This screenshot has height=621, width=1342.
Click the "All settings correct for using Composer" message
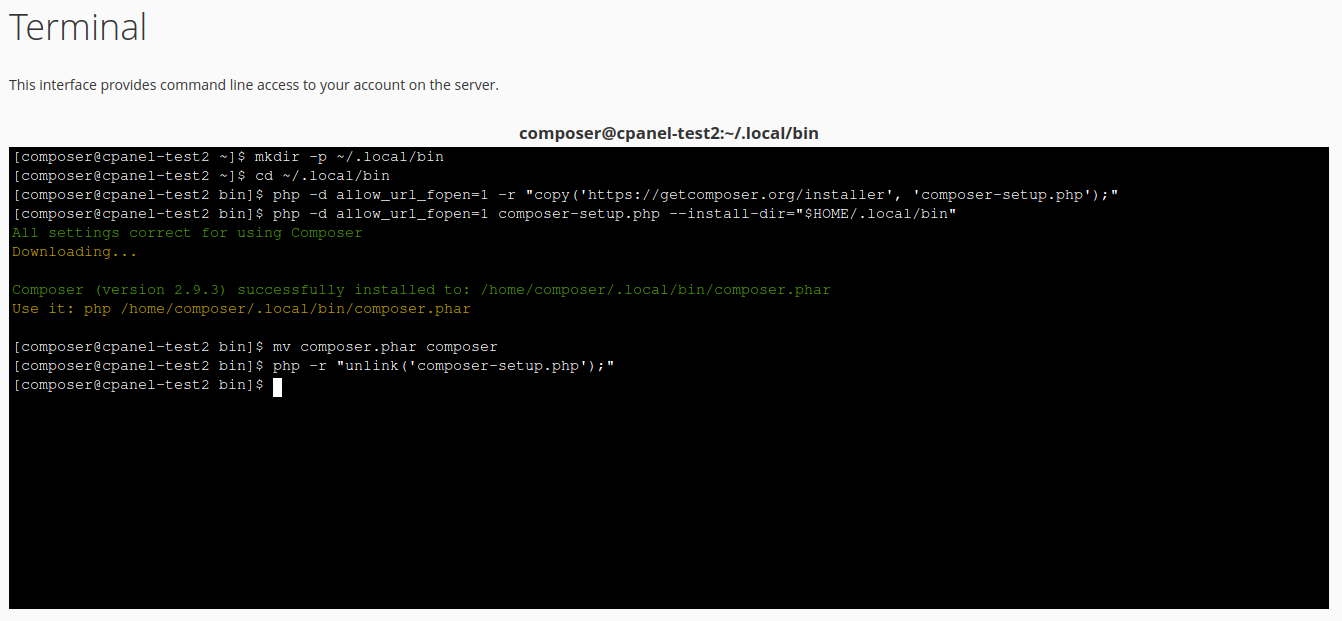point(187,233)
